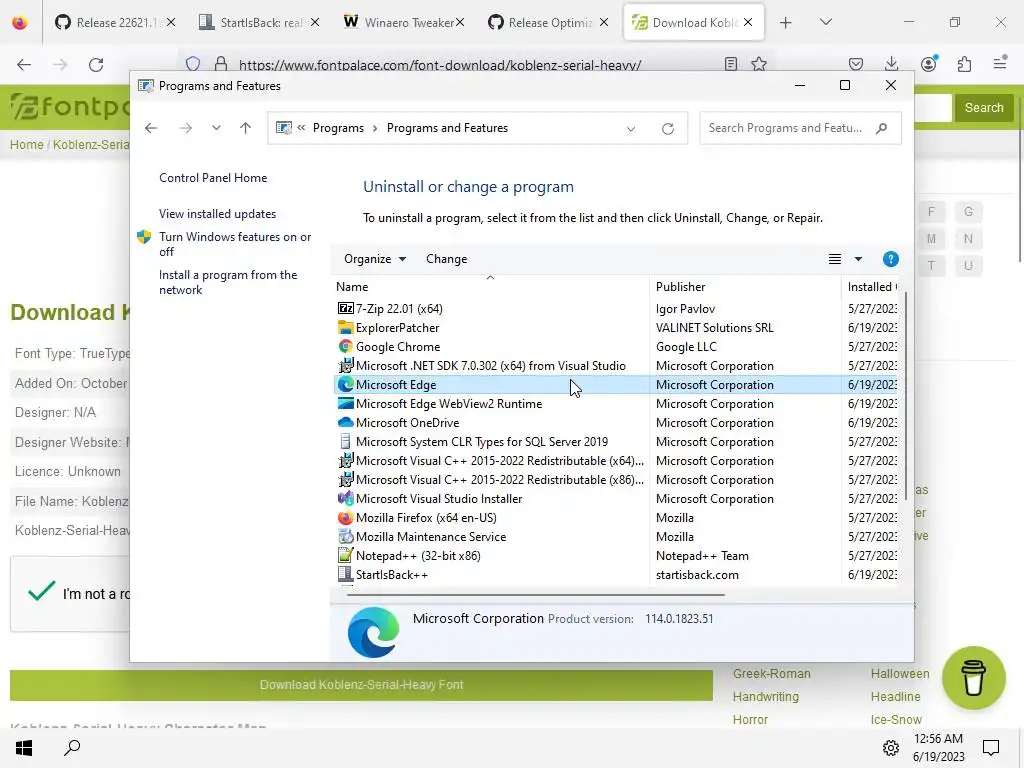Open taskbar search magnifier
1024x768 pixels.
(72, 747)
